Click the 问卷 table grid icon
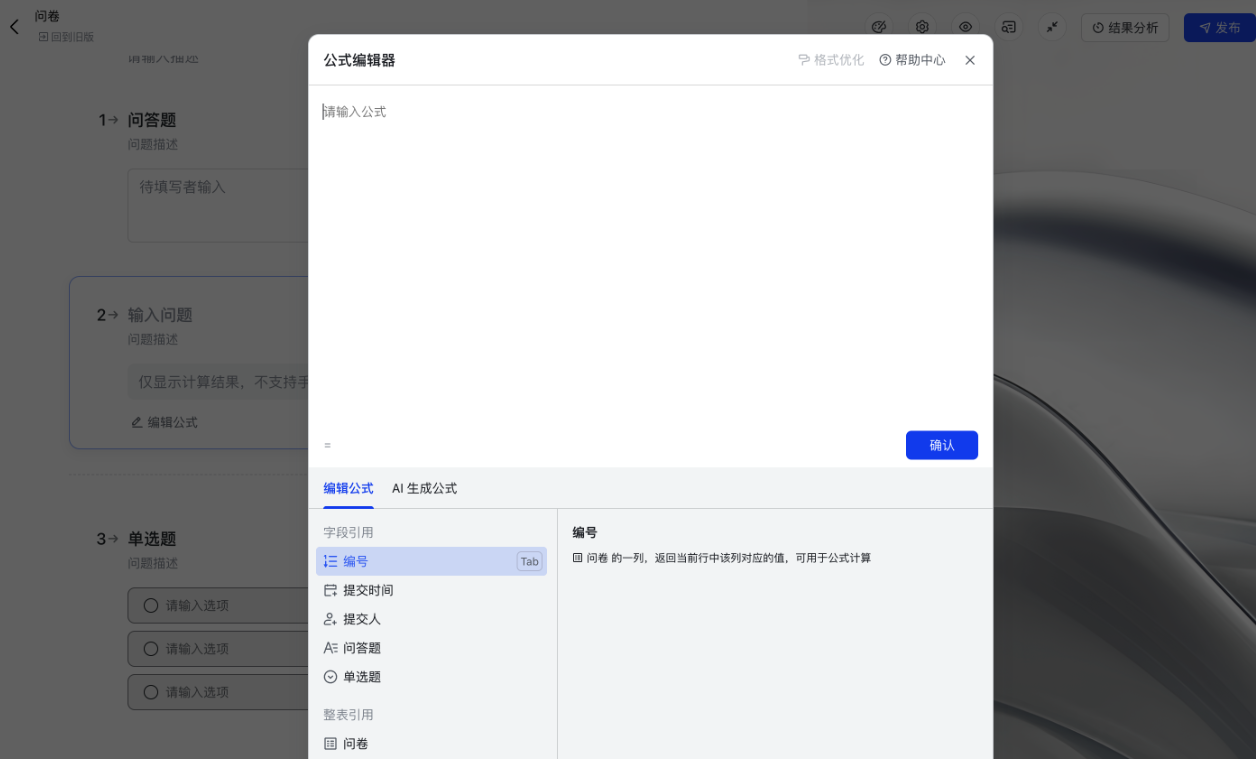The height and width of the screenshot is (759, 1256). (x=330, y=744)
